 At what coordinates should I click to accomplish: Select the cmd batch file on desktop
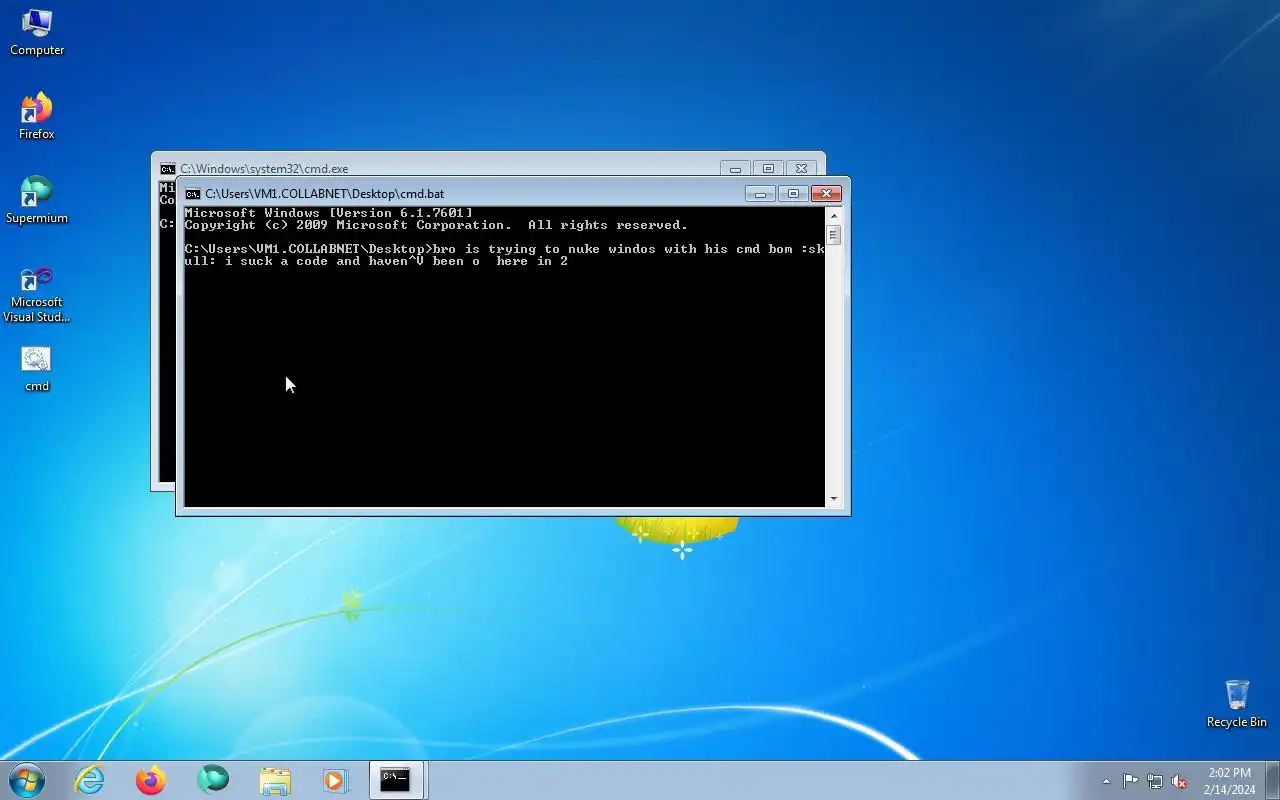[37, 369]
